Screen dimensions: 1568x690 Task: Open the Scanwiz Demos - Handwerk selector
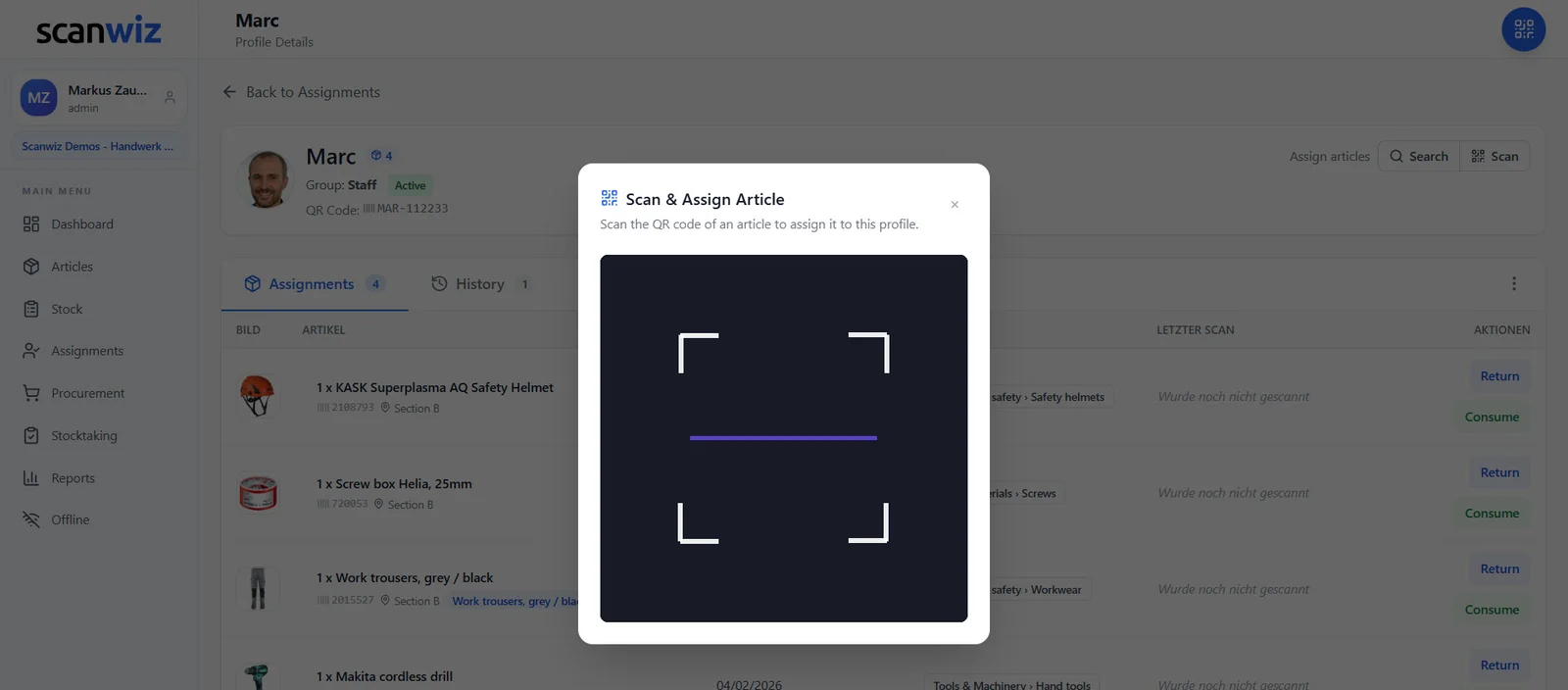point(98,146)
